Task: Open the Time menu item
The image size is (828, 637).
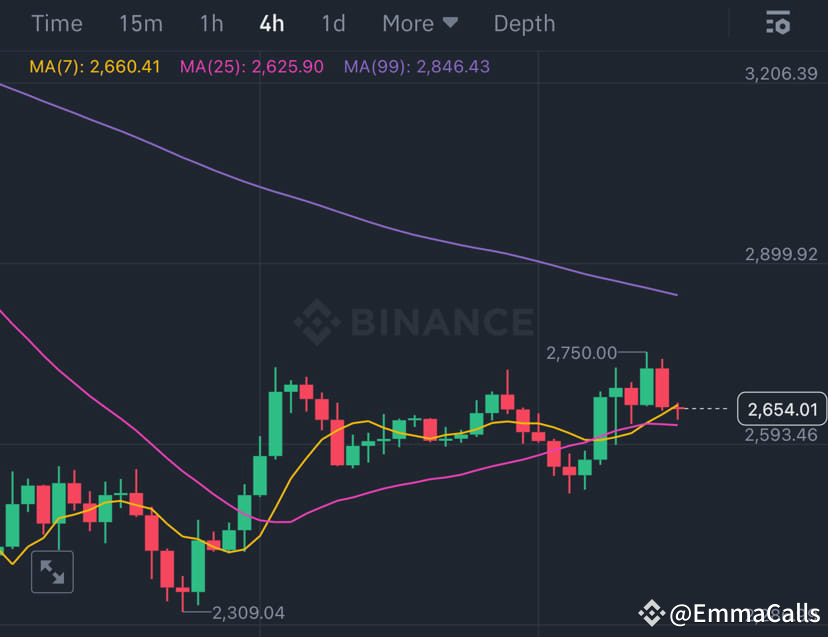Action: (x=56, y=23)
